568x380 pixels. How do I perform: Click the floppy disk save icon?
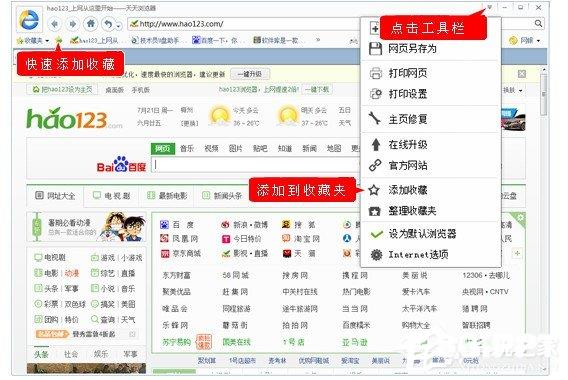375,49
